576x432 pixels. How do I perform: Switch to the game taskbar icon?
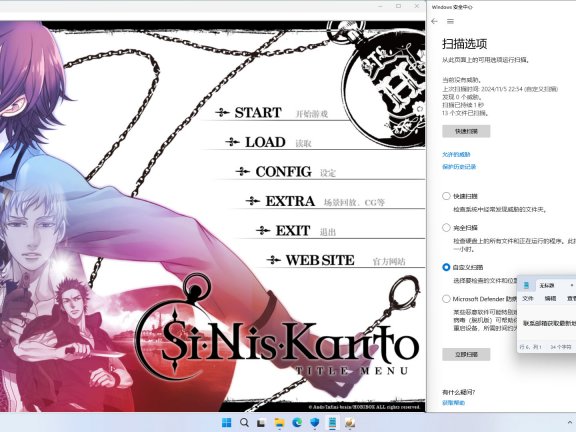(x=350, y=422)
